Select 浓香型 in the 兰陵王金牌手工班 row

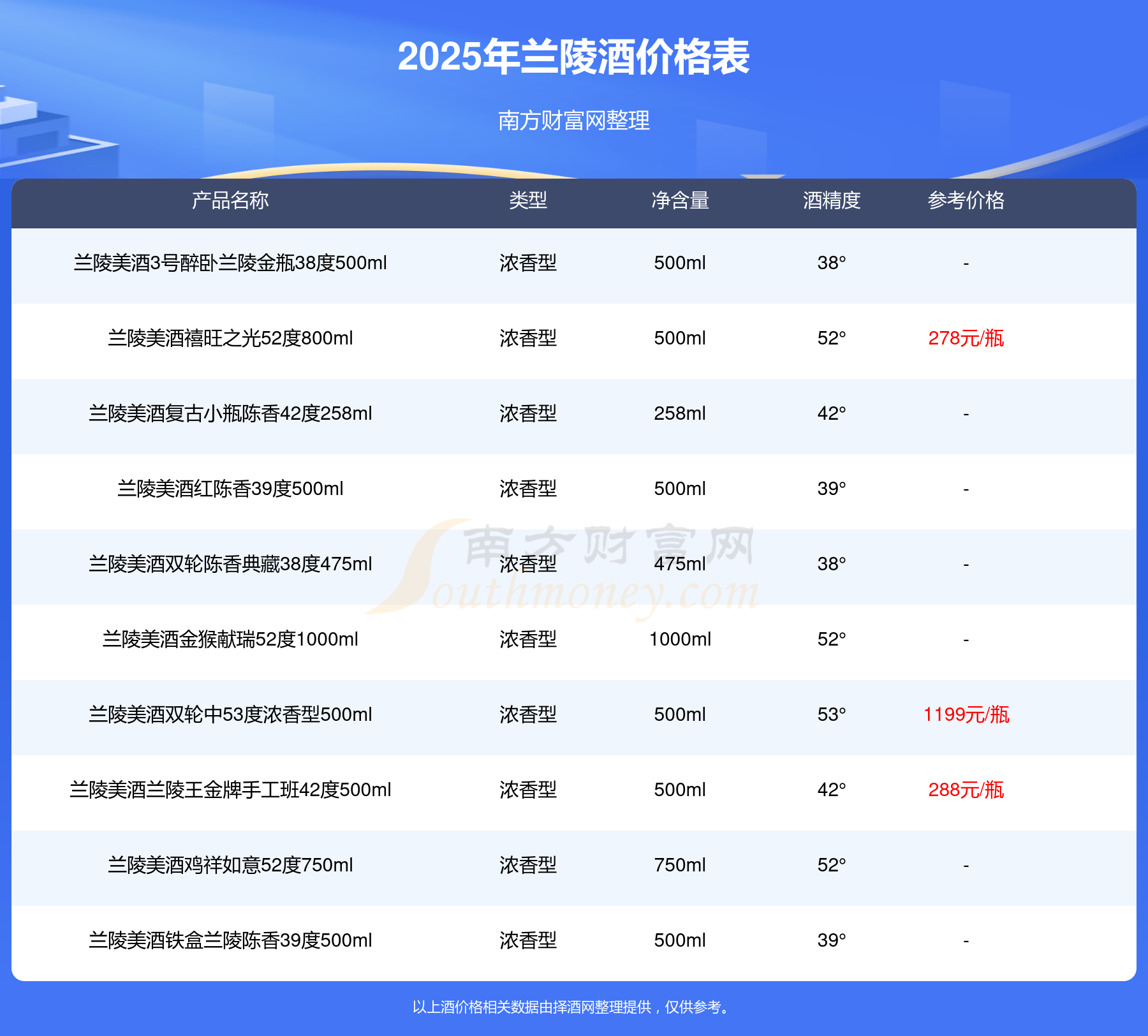point(528,790)
